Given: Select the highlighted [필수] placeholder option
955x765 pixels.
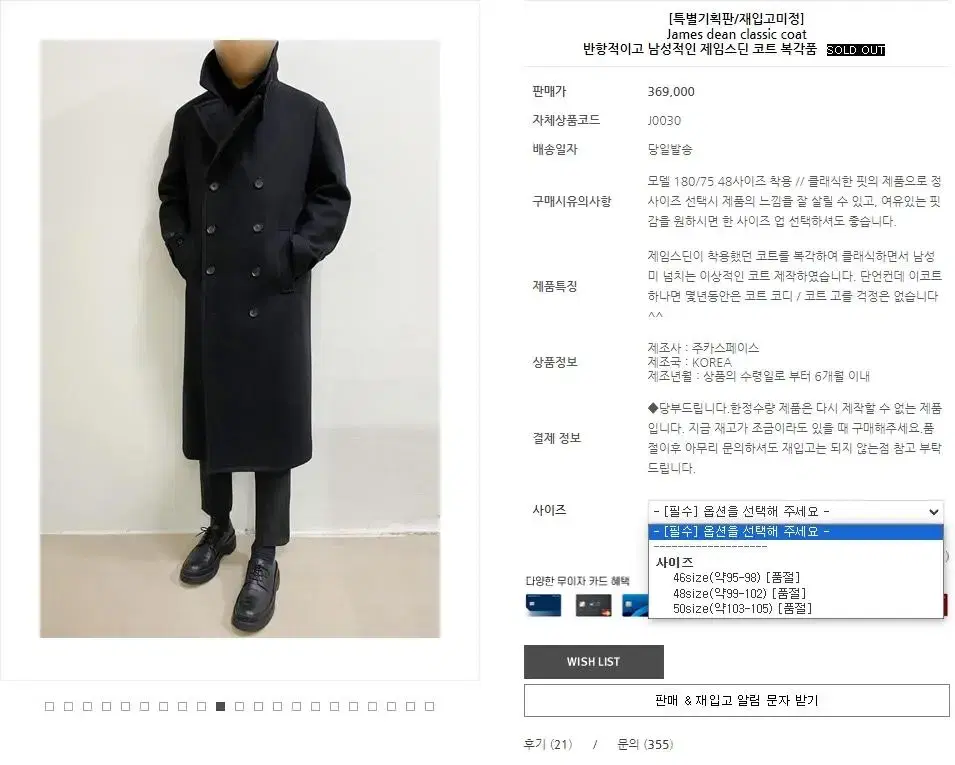Looking at the screenshot, I should 795,532.
